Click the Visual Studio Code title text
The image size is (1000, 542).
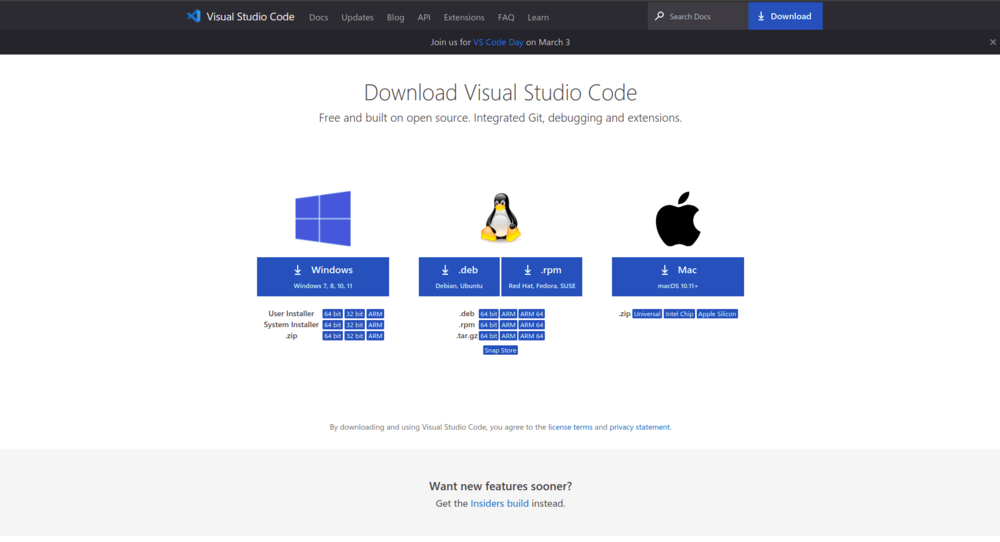[x=250, y=17]
